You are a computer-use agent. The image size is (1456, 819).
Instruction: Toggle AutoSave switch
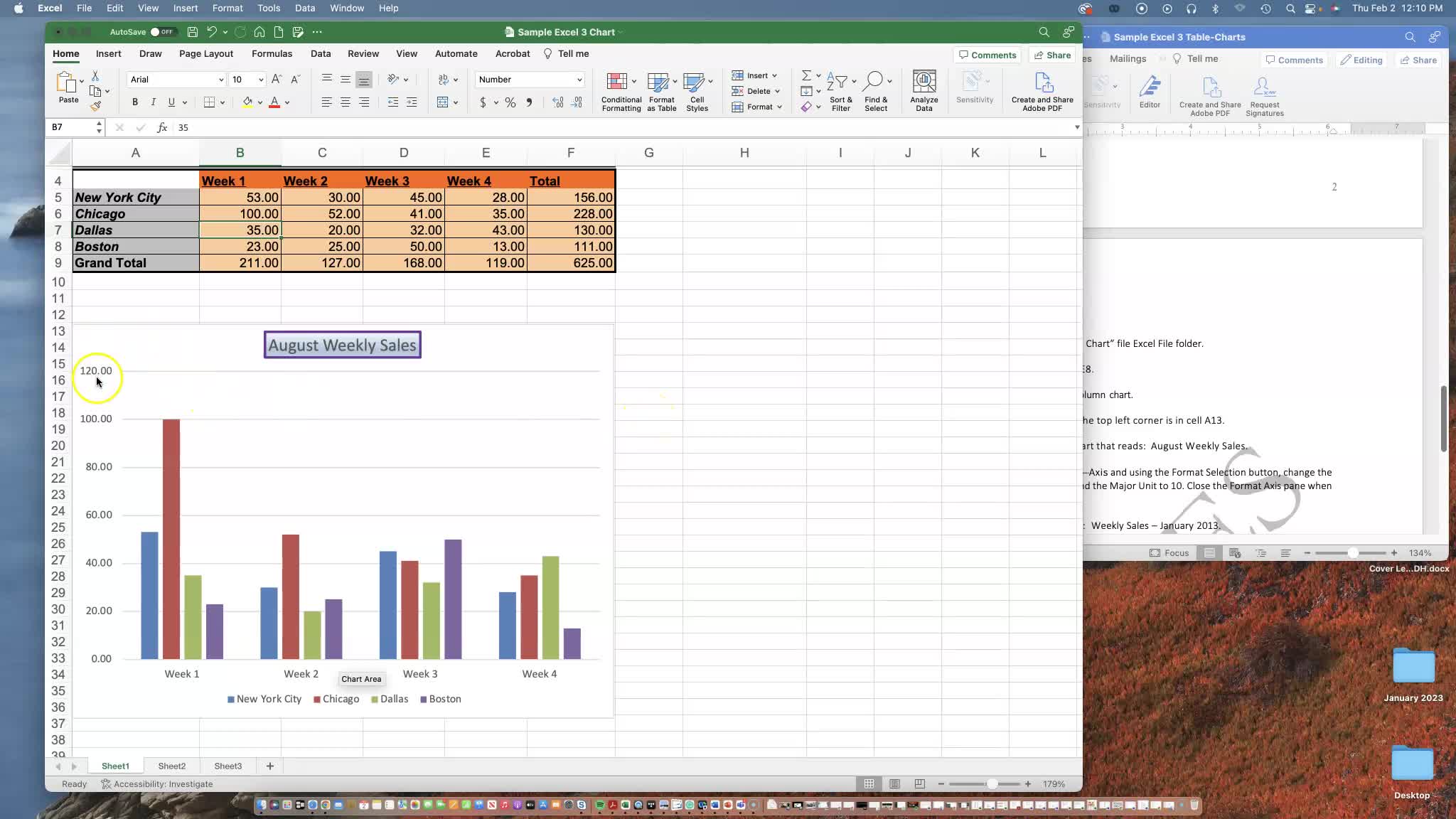pos(162,32)
